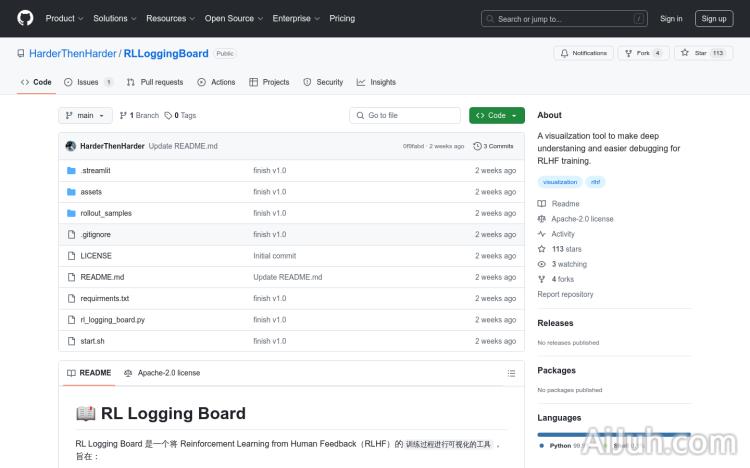The height and width of the screenshot is (468, 750).
Task: Click the finish v1.0 commit for assets
Action: [270, 192]
